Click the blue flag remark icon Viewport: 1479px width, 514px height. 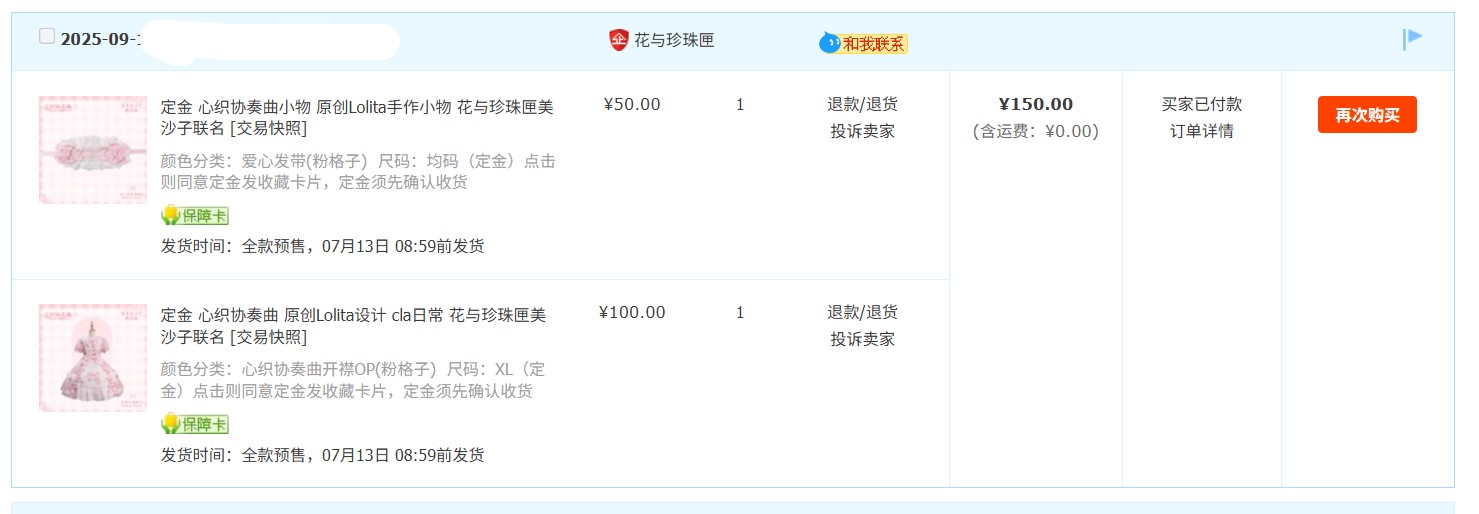click(x=1412, y=39)
